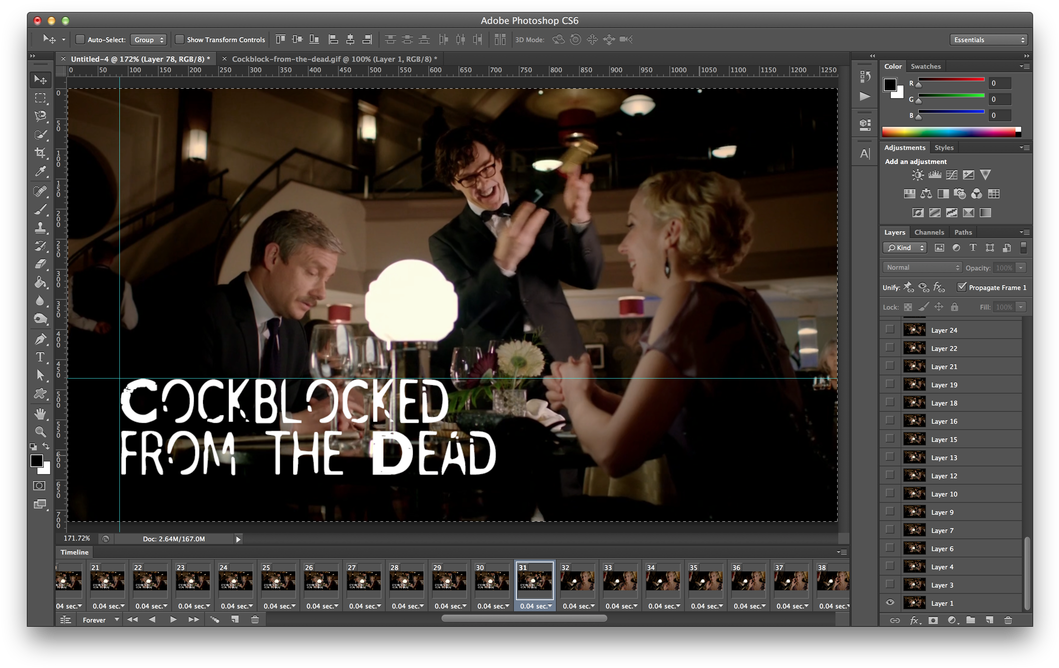This screenshot has height=668, width=1059.
Task: Select the Horizontal Type tool
Action: tap(40, 357)
